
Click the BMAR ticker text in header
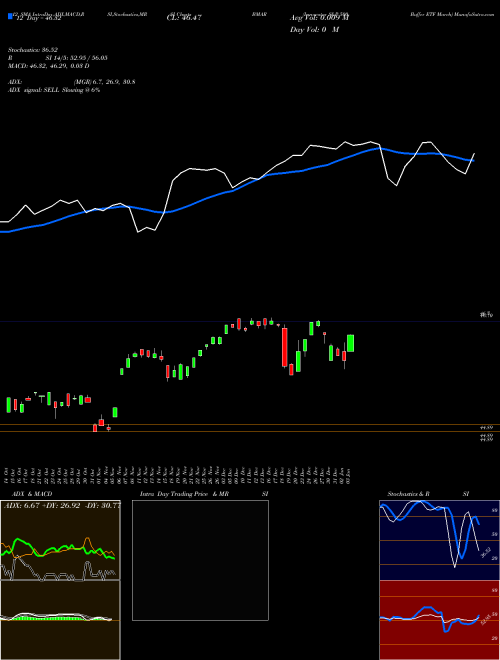(x=260, y=14)
